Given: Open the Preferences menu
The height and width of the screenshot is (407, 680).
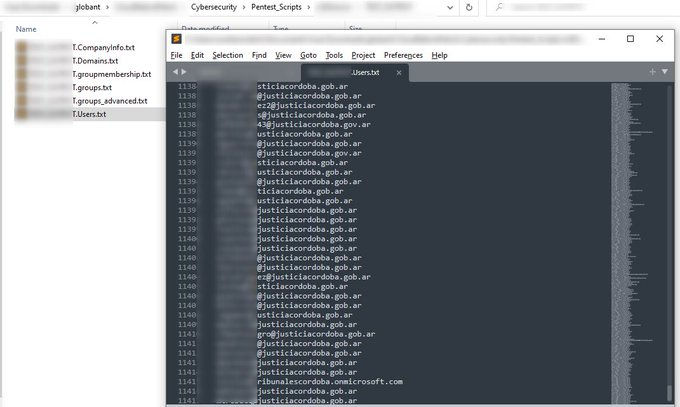Looking at the screenshot, I should pyautogui.click(x=403, y=55).
